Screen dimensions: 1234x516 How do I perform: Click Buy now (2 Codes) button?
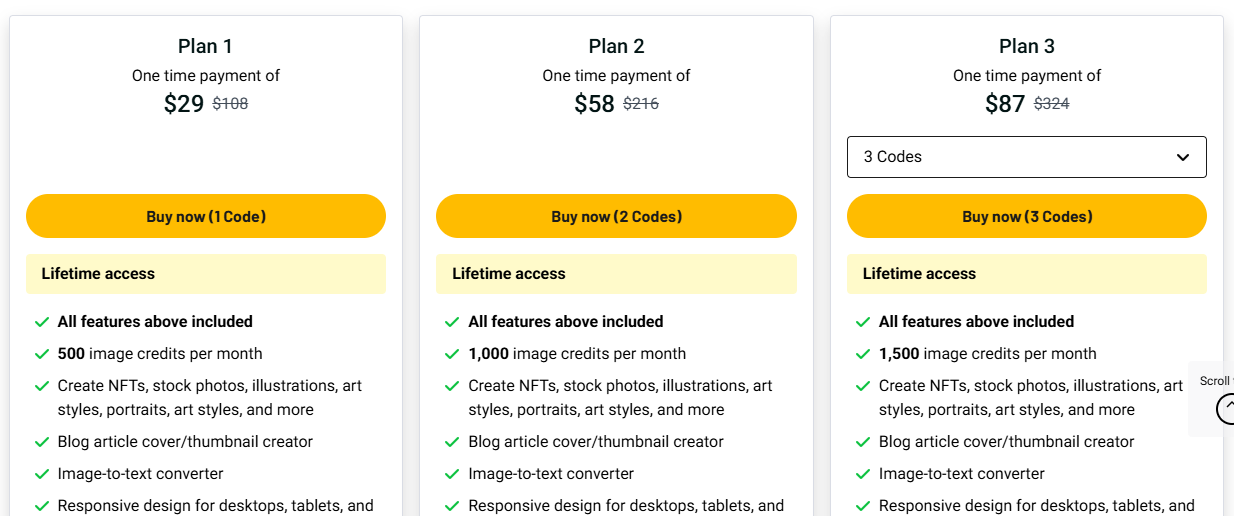pyautogui.click(x=616, y=216)
